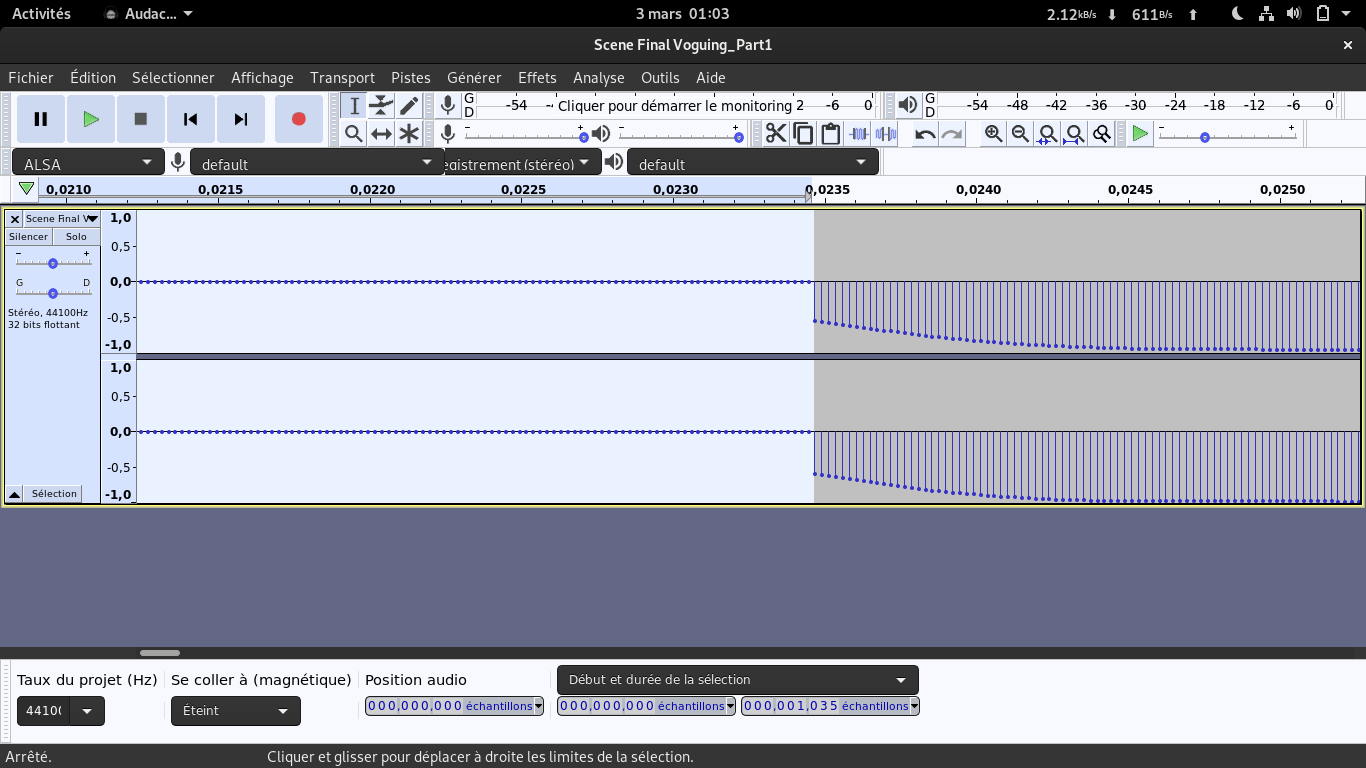The width and height of the screenshot is (1366, 768).
Task: Click the Sélection button on track panel
Action: click(54, 494)
